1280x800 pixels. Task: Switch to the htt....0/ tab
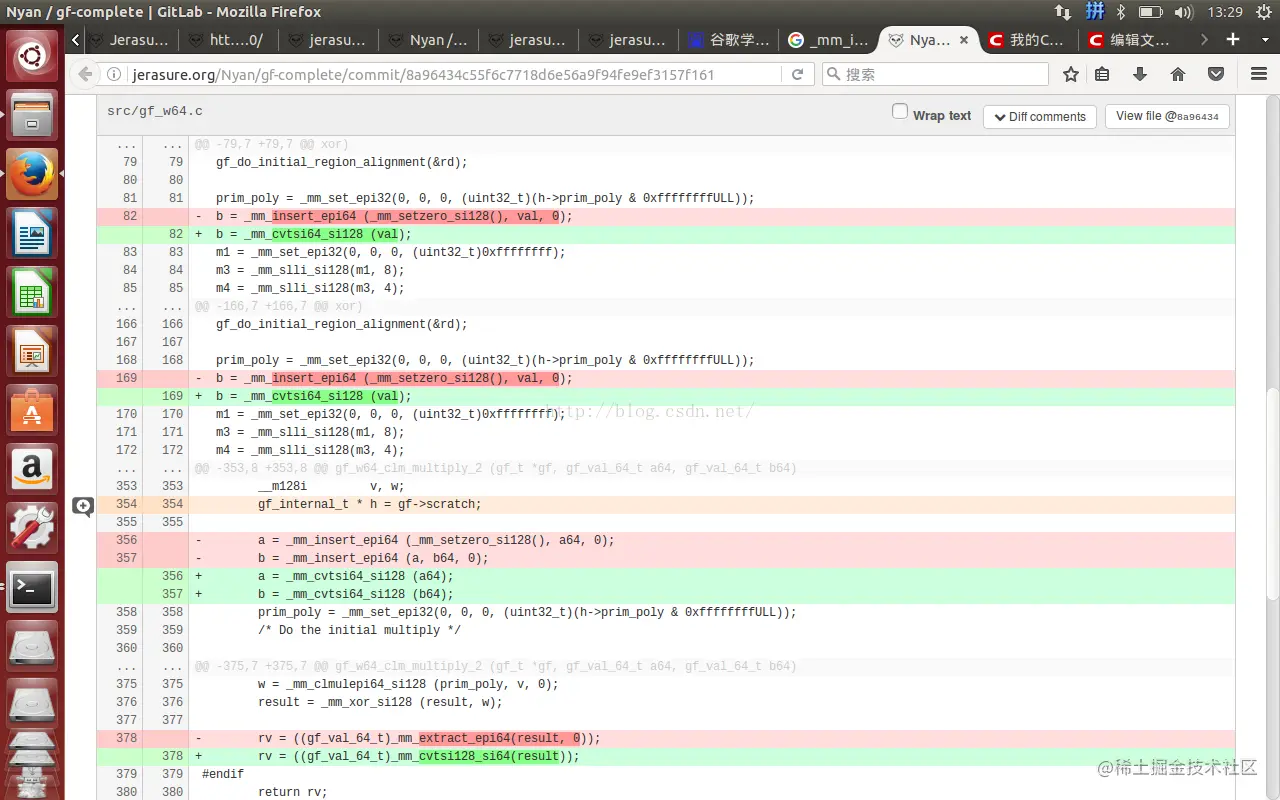point(229,40)
